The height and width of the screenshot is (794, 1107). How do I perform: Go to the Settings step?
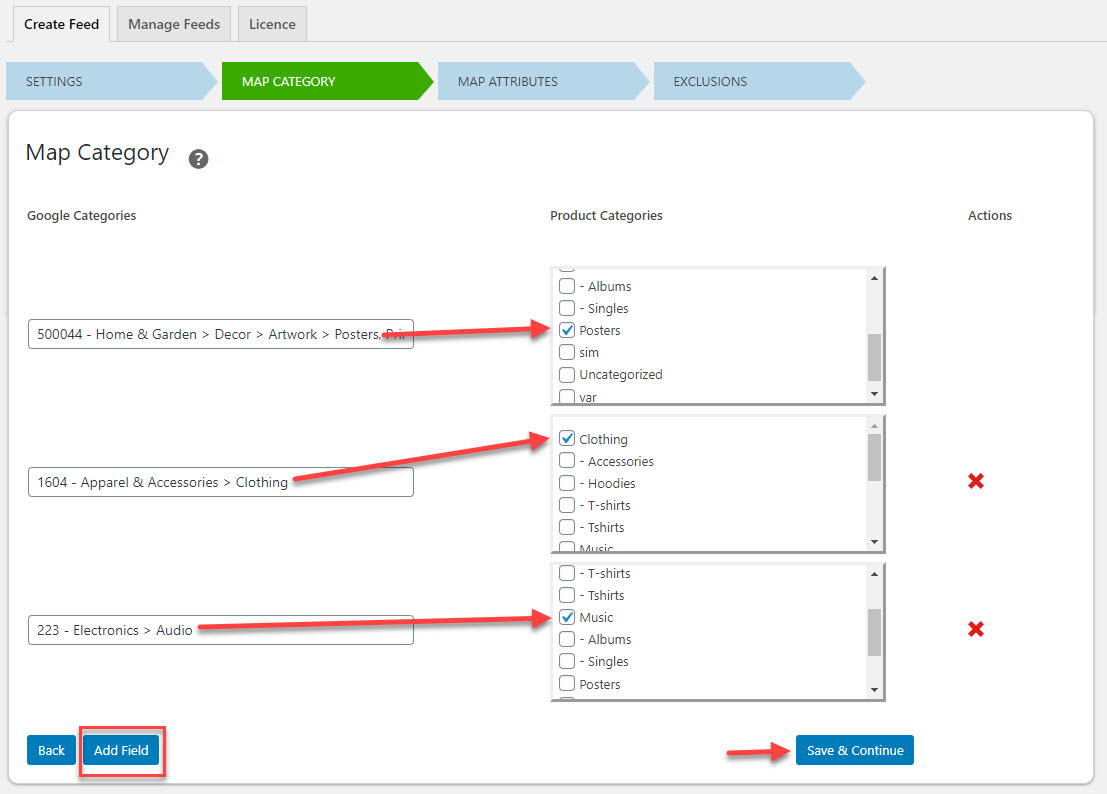point(105,81)
